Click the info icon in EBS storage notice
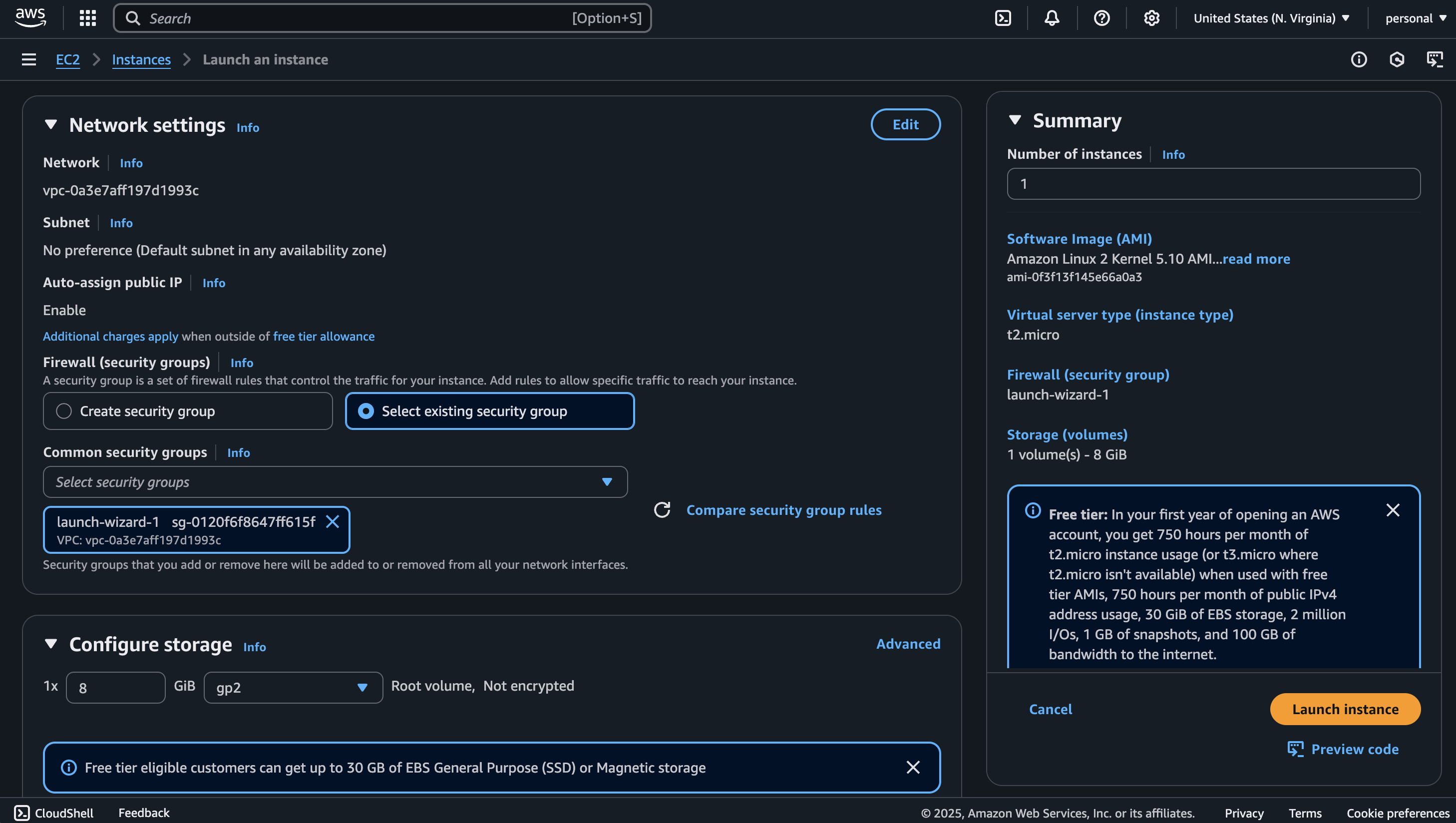The image size is (1456, 823). [68, 768]
